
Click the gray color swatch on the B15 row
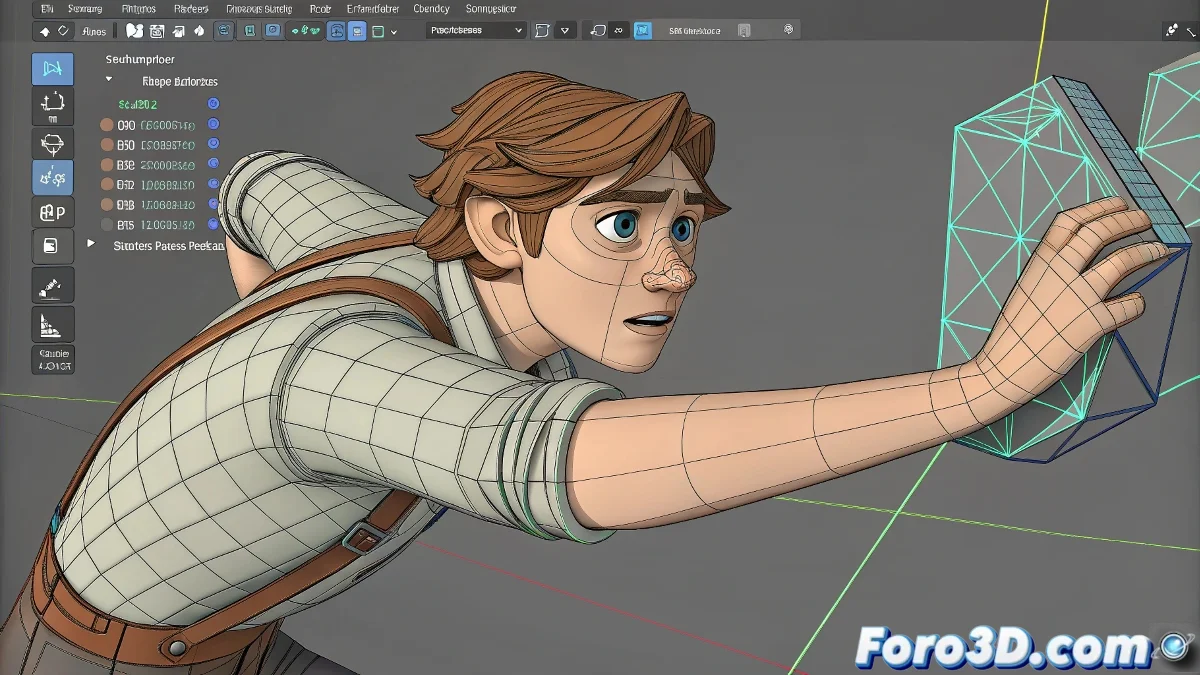click(107, 224)
